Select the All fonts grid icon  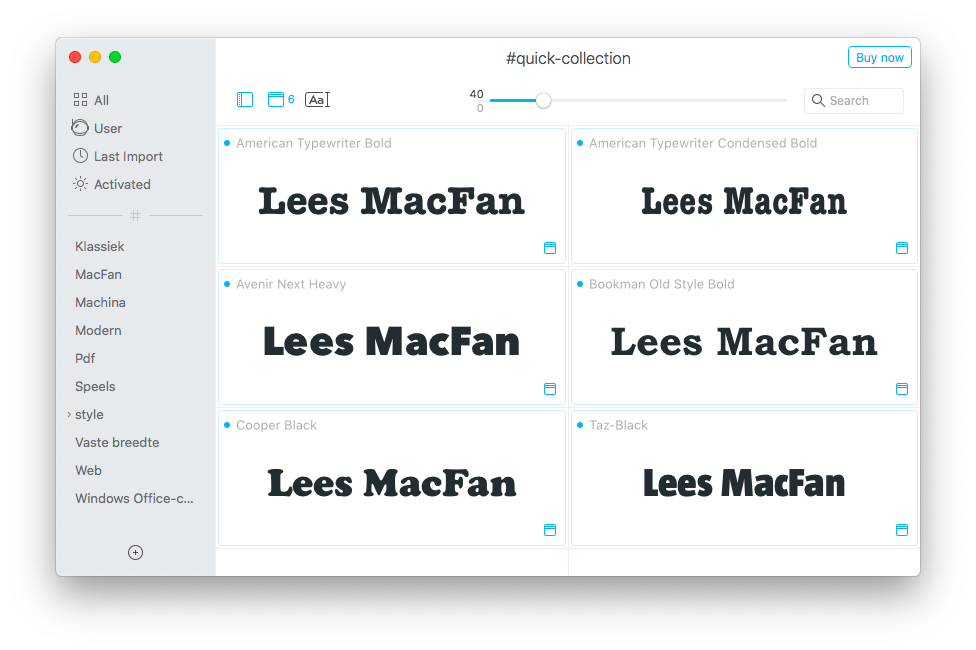(x=80, y=100)
